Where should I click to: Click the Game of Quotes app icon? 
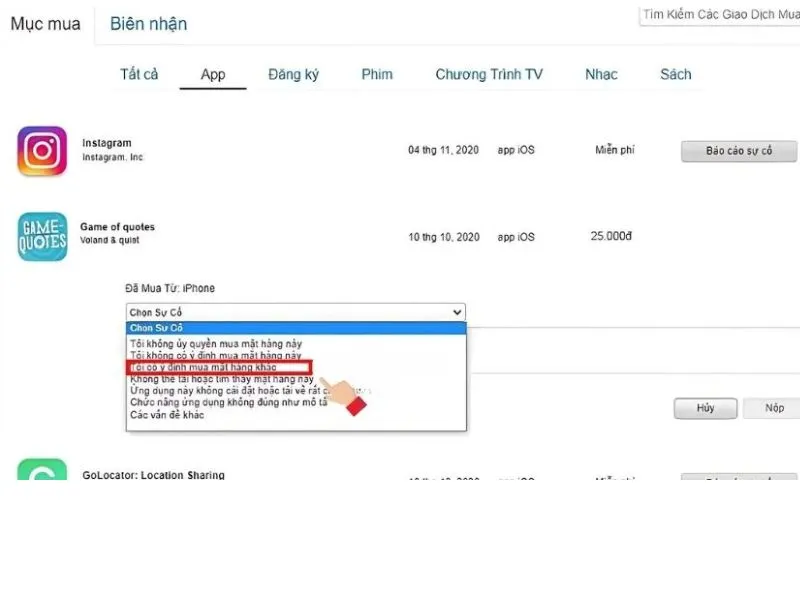click(x=42, y=237)
